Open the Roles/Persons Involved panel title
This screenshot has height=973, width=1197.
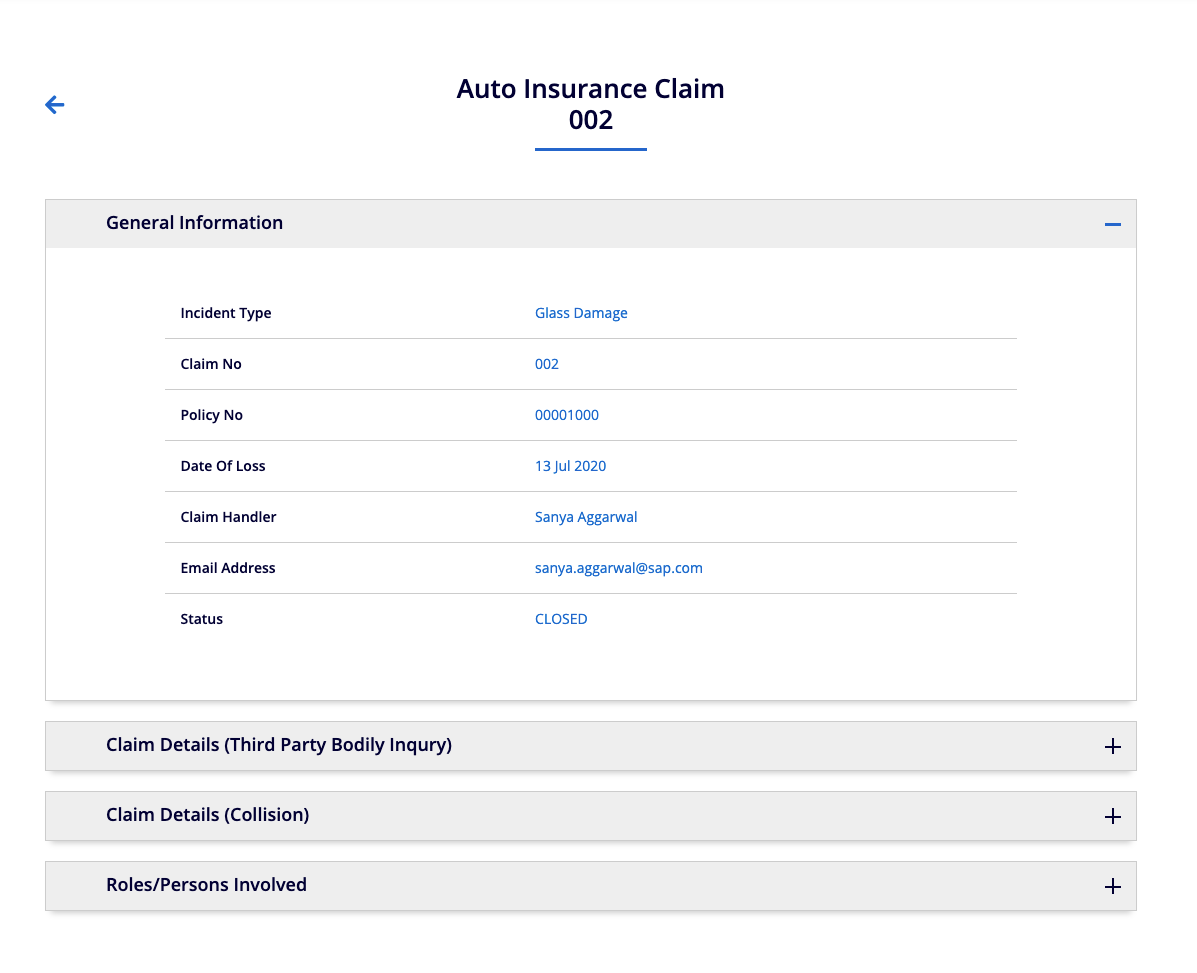tap(206, 885)
